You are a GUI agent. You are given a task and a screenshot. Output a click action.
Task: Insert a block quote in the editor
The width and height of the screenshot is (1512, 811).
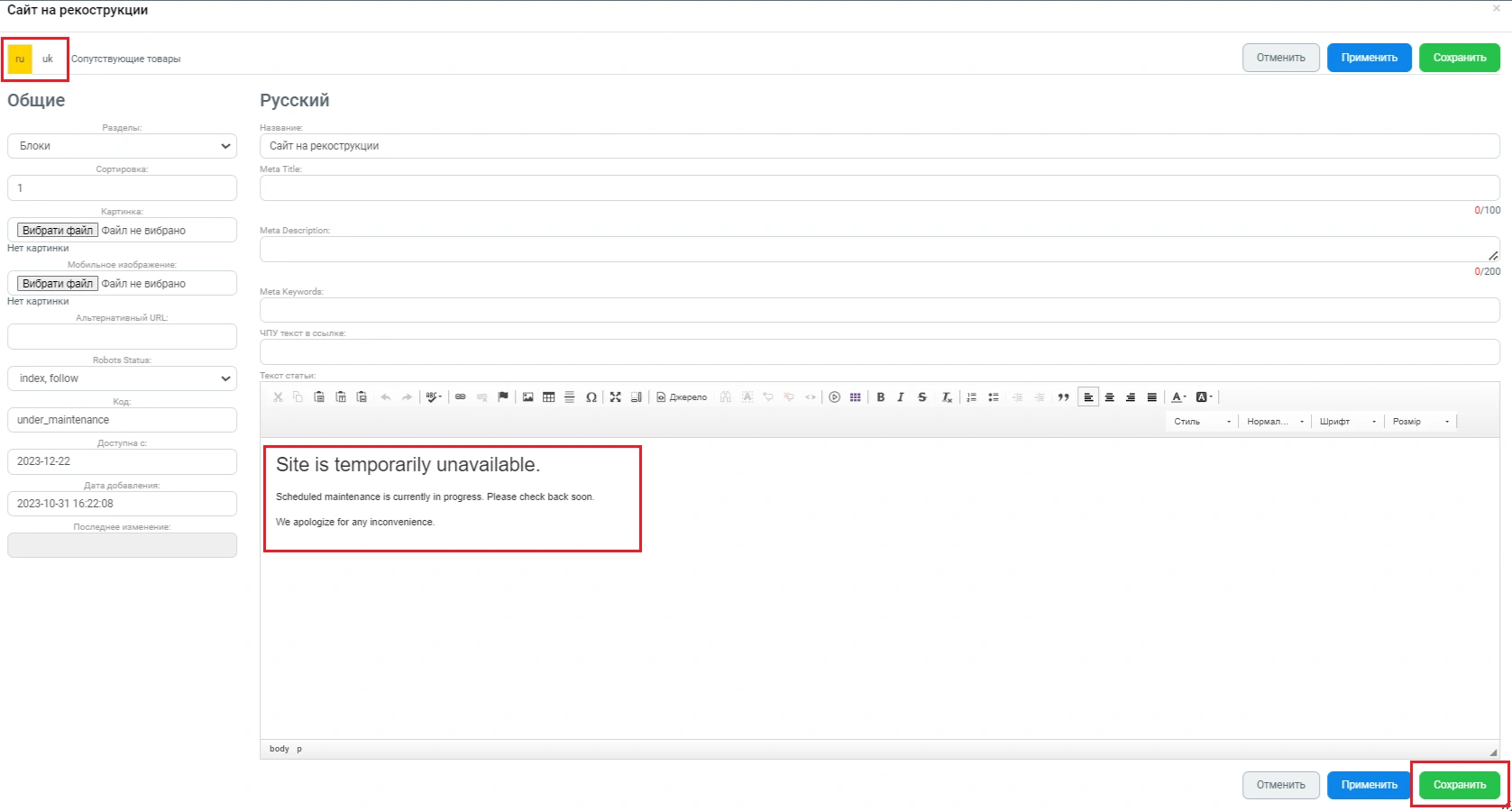pyautogui.click(x=1063, y=397)
